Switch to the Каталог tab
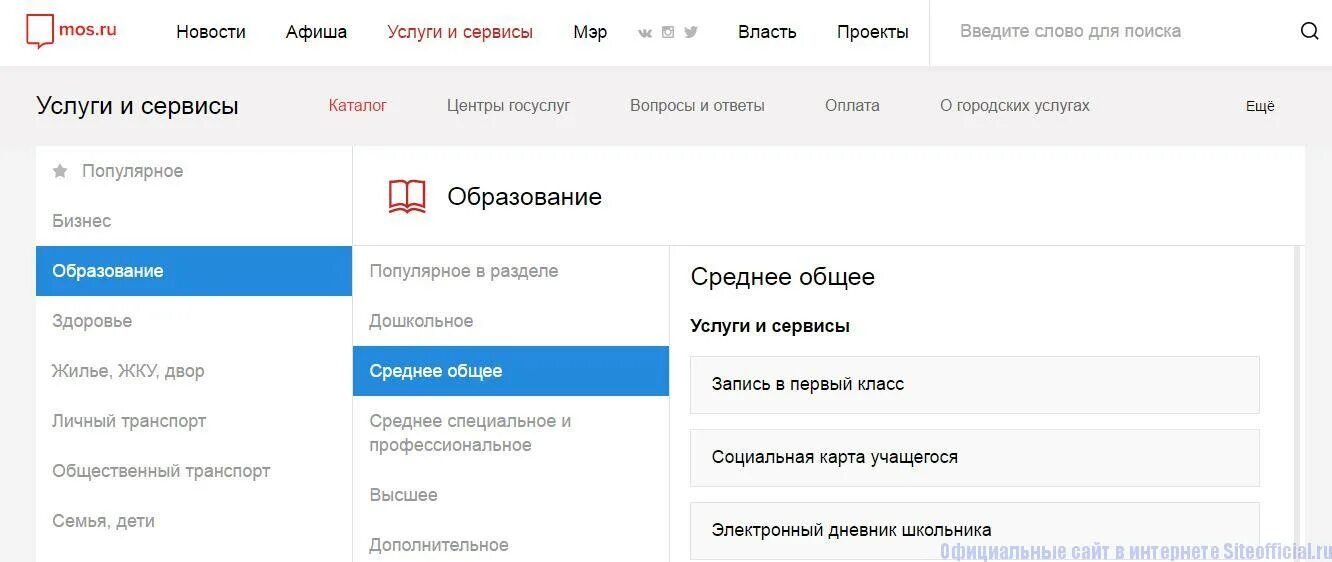 click(358, 105)
